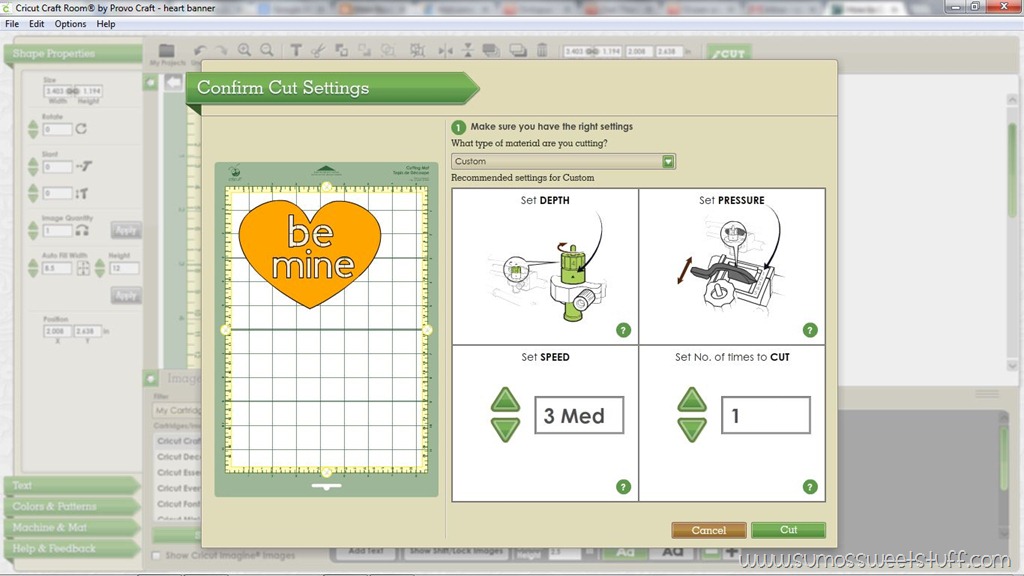Screen dimensions: 1024x576
Task: Decrease cutting speed with the down arrow
Action: [x=505, y=430]
